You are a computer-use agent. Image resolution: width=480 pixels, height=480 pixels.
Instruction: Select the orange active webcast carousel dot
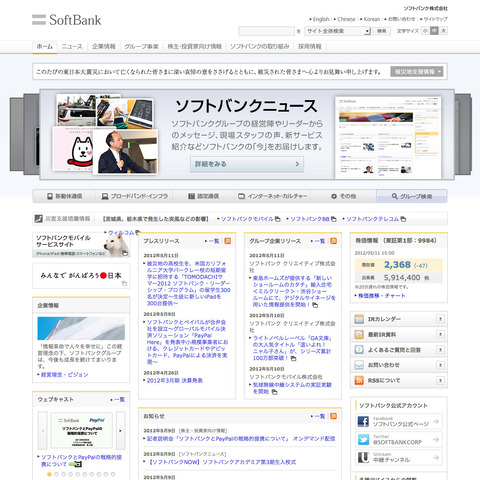coord(49,474)
